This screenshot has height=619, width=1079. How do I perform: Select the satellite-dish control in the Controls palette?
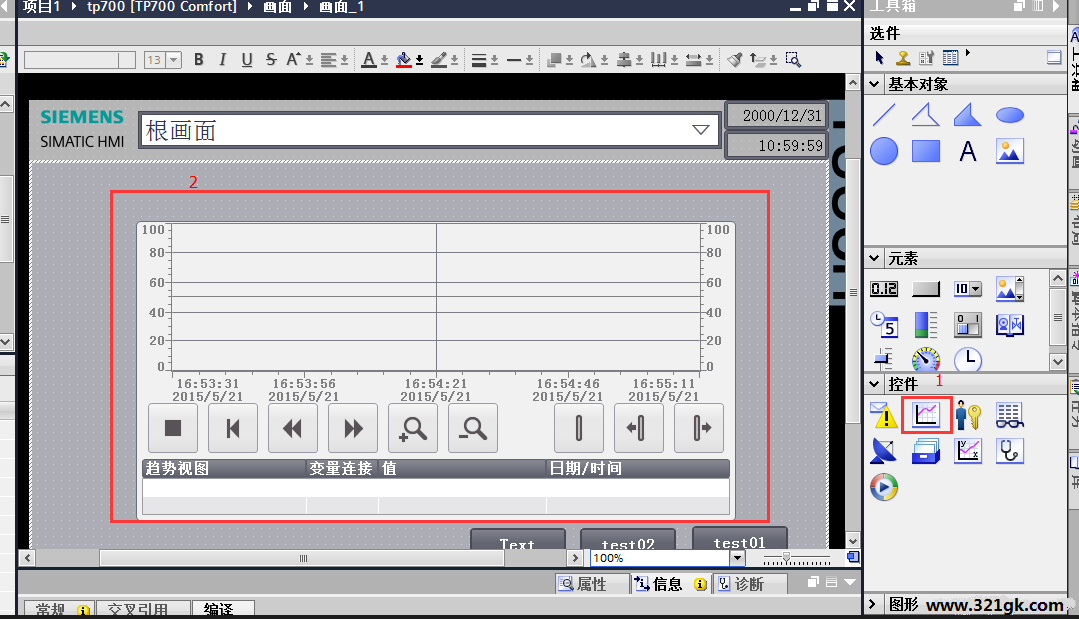pyautogui.click(x=884, y=451)
